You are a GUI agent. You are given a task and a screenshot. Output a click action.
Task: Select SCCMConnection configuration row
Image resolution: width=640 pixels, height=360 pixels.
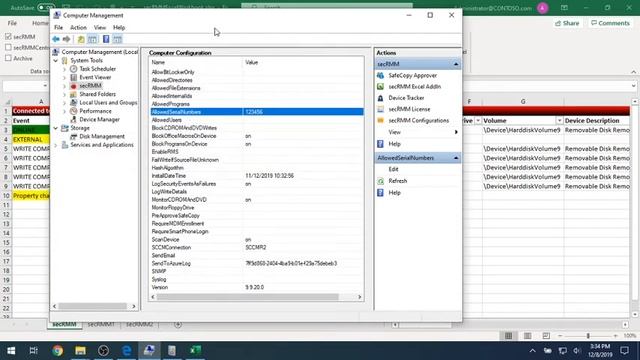coord(257,247)
